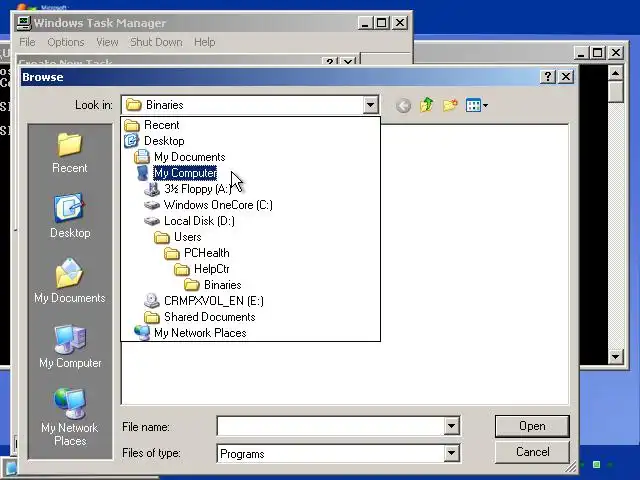640x480 pixels.
Task: Maximize the Windows Task Manager window
Action: click(382, 23)
